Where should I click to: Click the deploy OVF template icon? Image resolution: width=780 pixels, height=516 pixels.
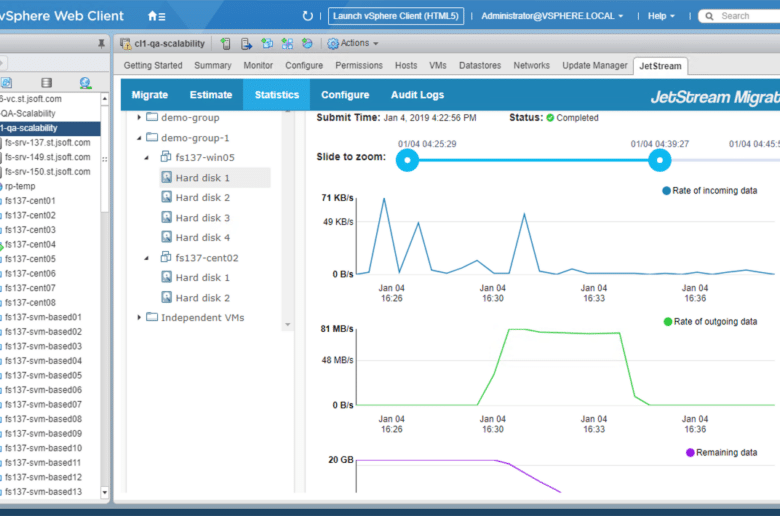pyautogui.click(x=307, y=44)
